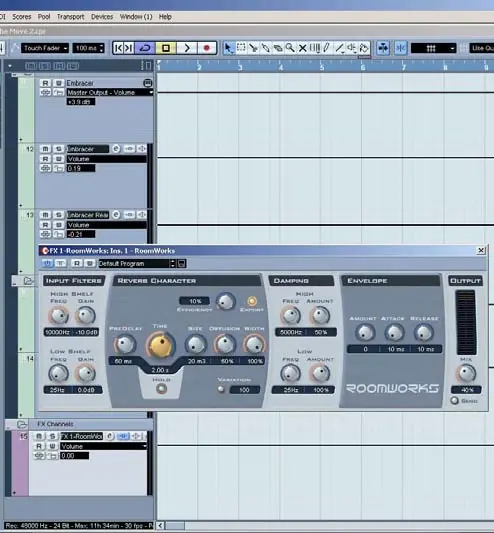Open Master Output - Volume parameter dropdown
The width and height of the screenshot is (494, 533).
click(109, 92)
